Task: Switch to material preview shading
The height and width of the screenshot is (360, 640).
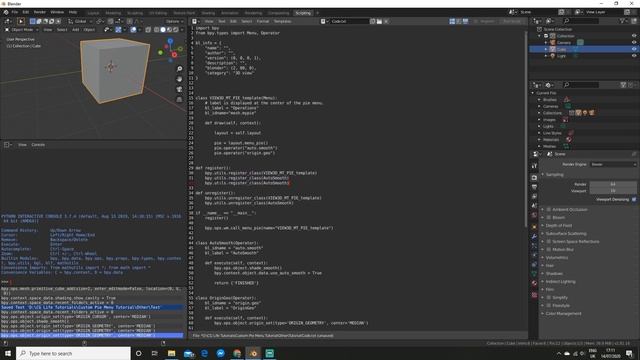Action: coord(169,29)
